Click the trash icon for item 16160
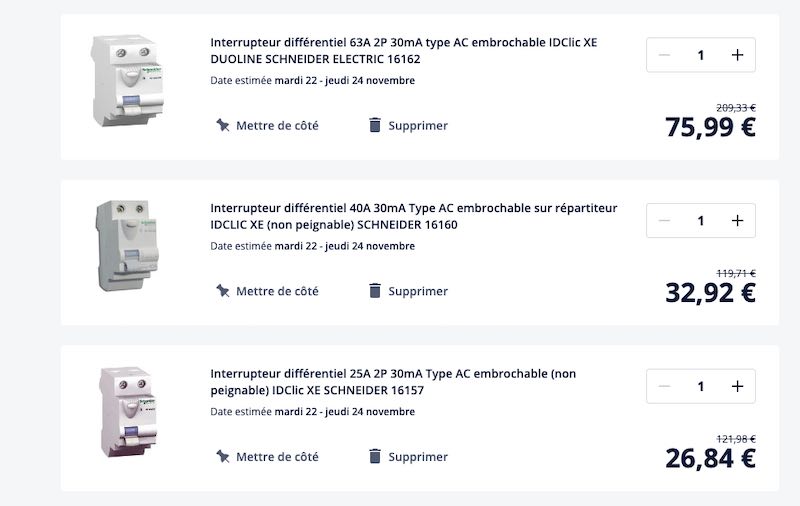 [375, 291]
